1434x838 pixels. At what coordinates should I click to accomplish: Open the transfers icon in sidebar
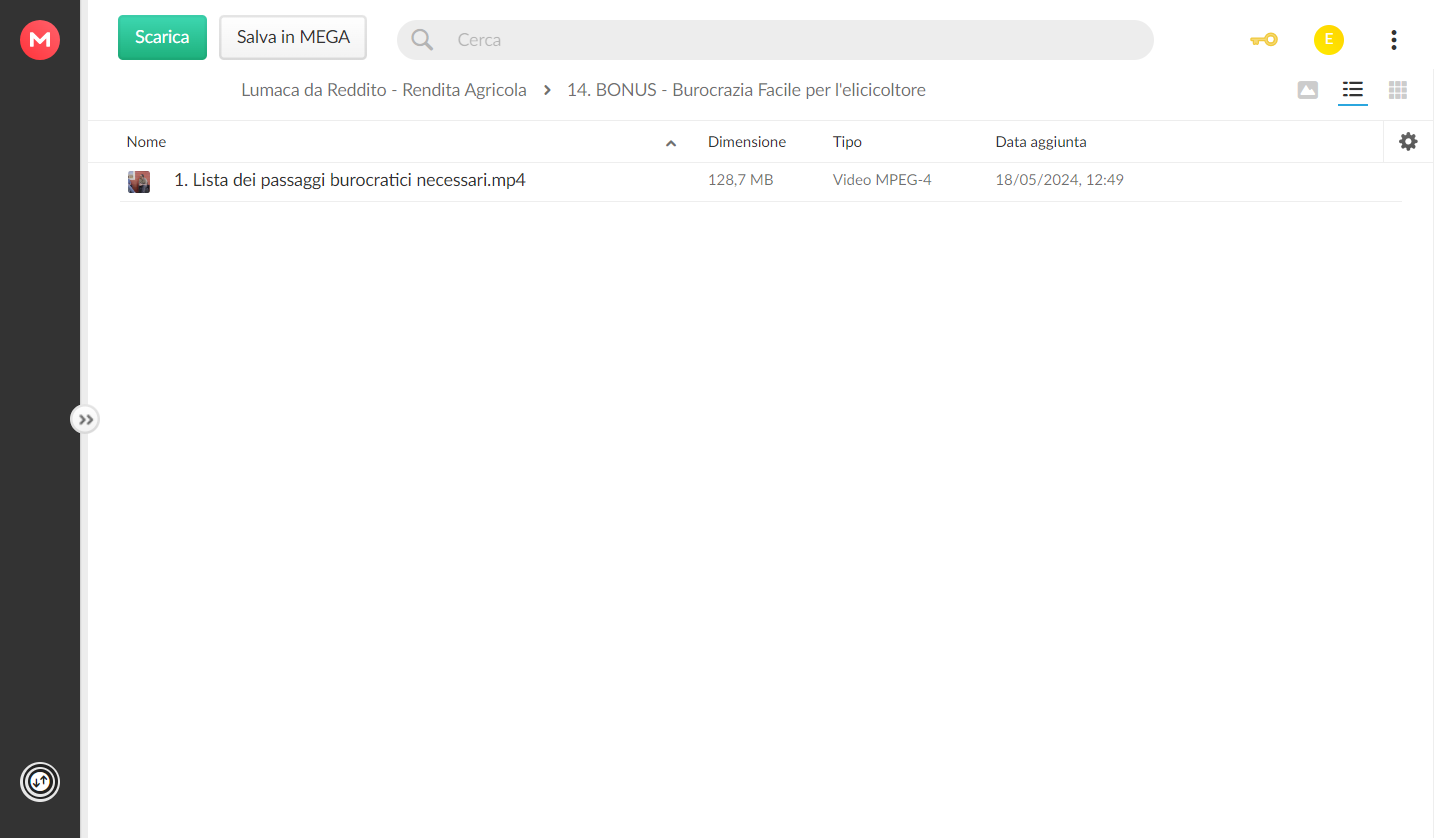click(x=40, y=782)
